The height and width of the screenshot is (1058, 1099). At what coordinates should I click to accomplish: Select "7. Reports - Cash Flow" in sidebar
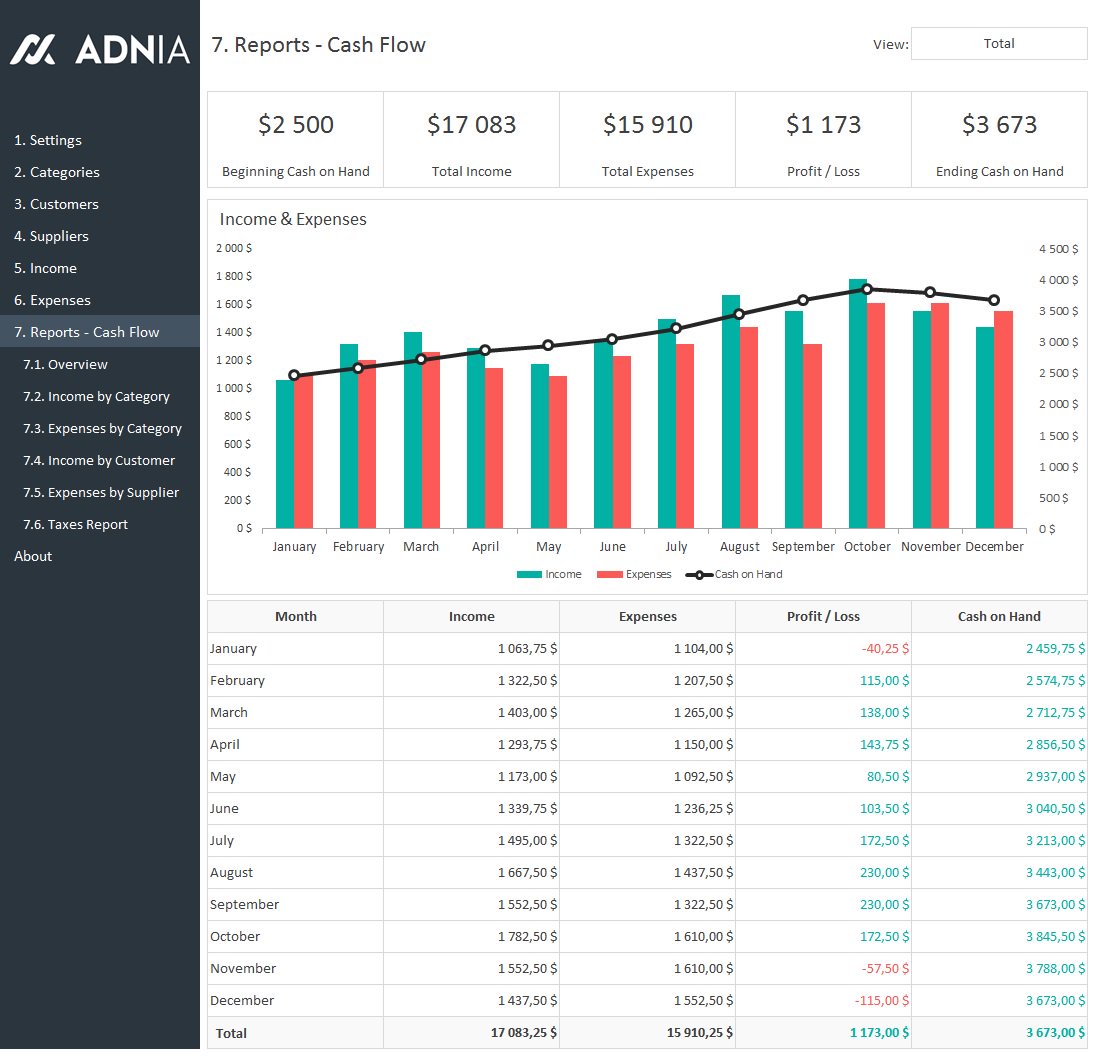tap(100, 331)
